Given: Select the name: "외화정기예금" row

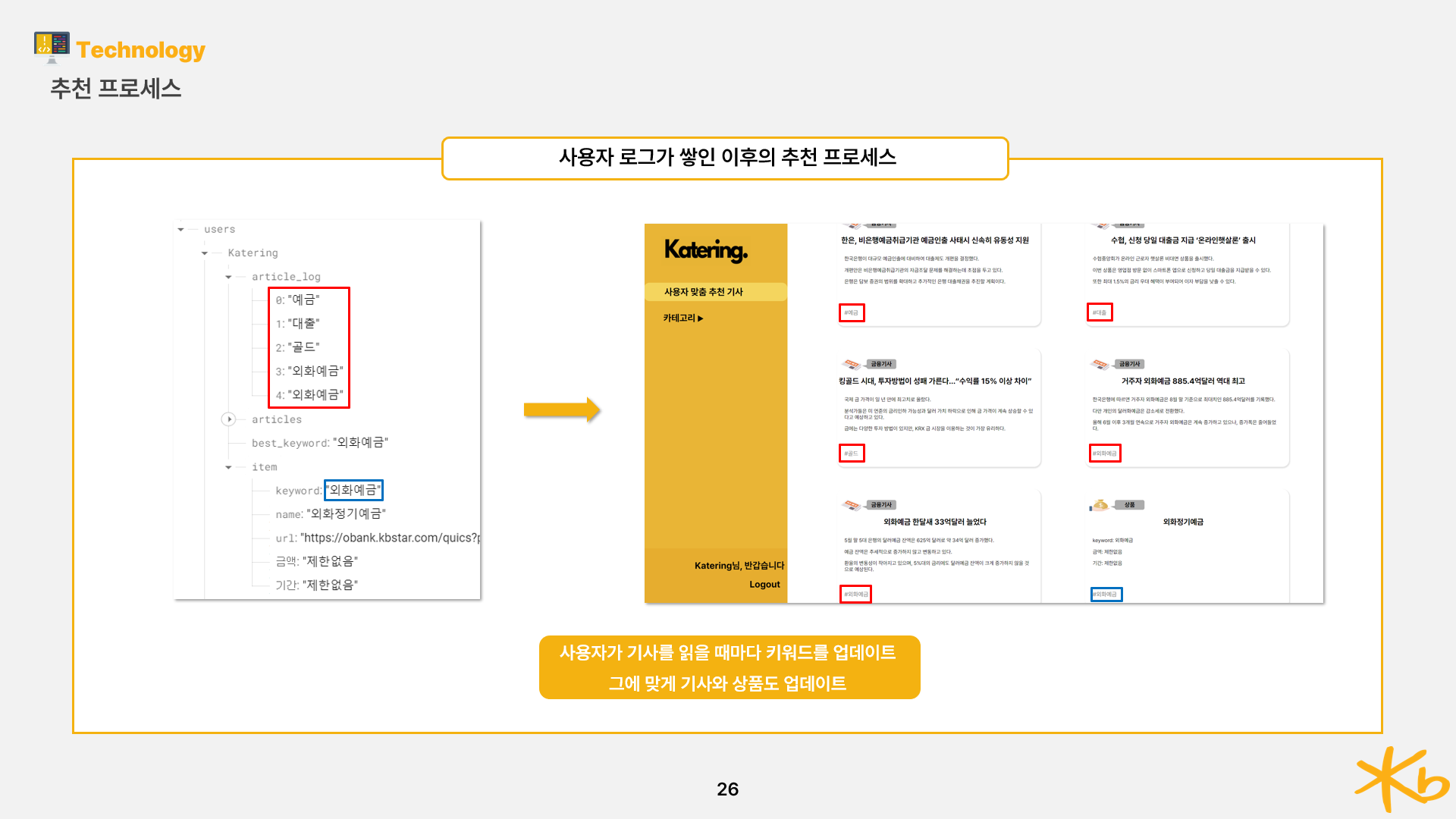Looking at the screenshot, I should click(331, 514).
